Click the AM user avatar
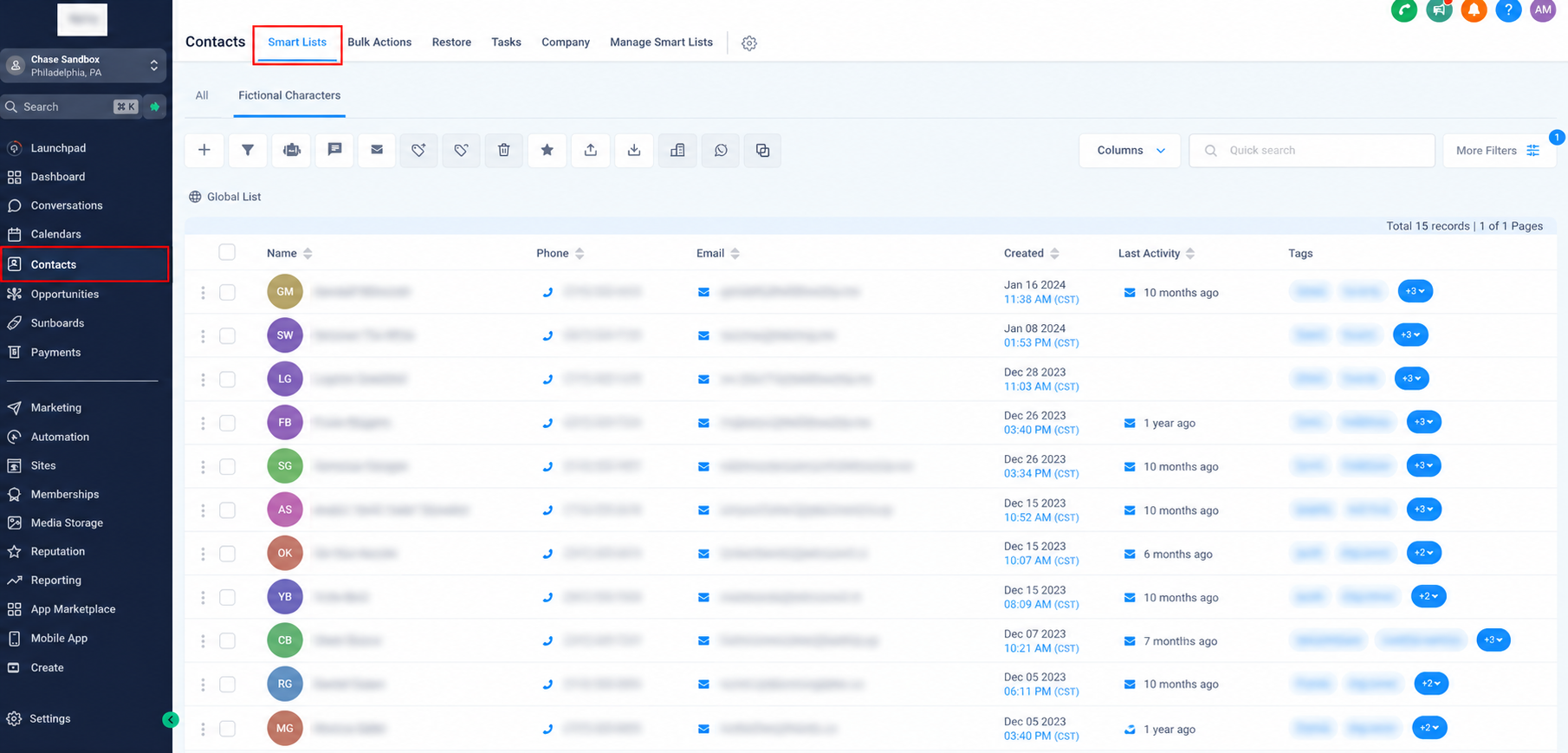This screenshot has height=753, width=1568. click(1543, 10)
